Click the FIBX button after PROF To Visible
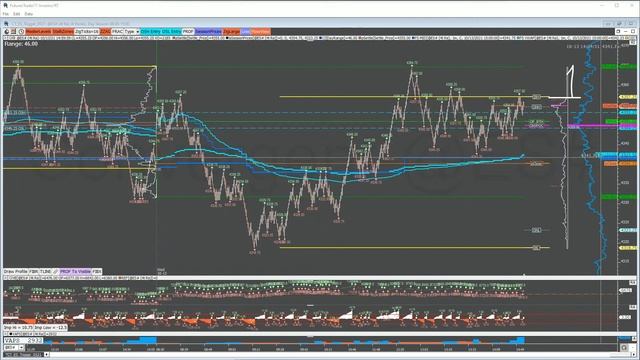 pos(97,271)
